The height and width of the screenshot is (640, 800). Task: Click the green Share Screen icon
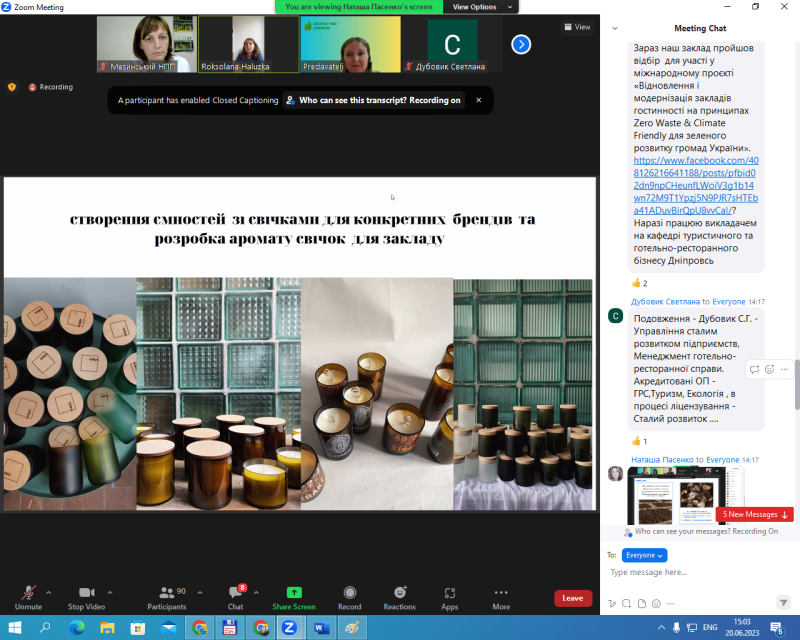293,593
